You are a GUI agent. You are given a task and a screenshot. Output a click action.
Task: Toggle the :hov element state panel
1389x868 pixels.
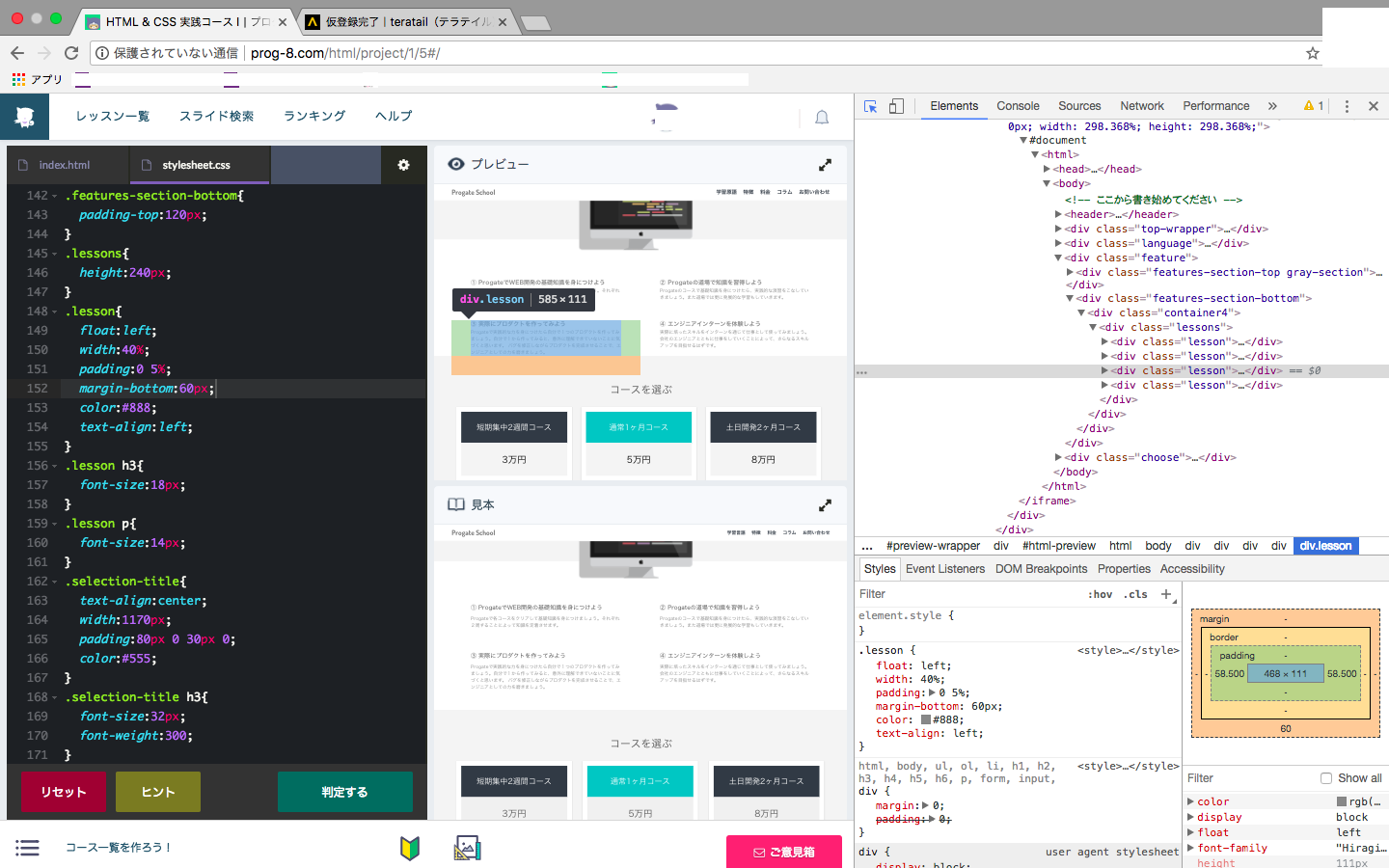coord(1100,594)
